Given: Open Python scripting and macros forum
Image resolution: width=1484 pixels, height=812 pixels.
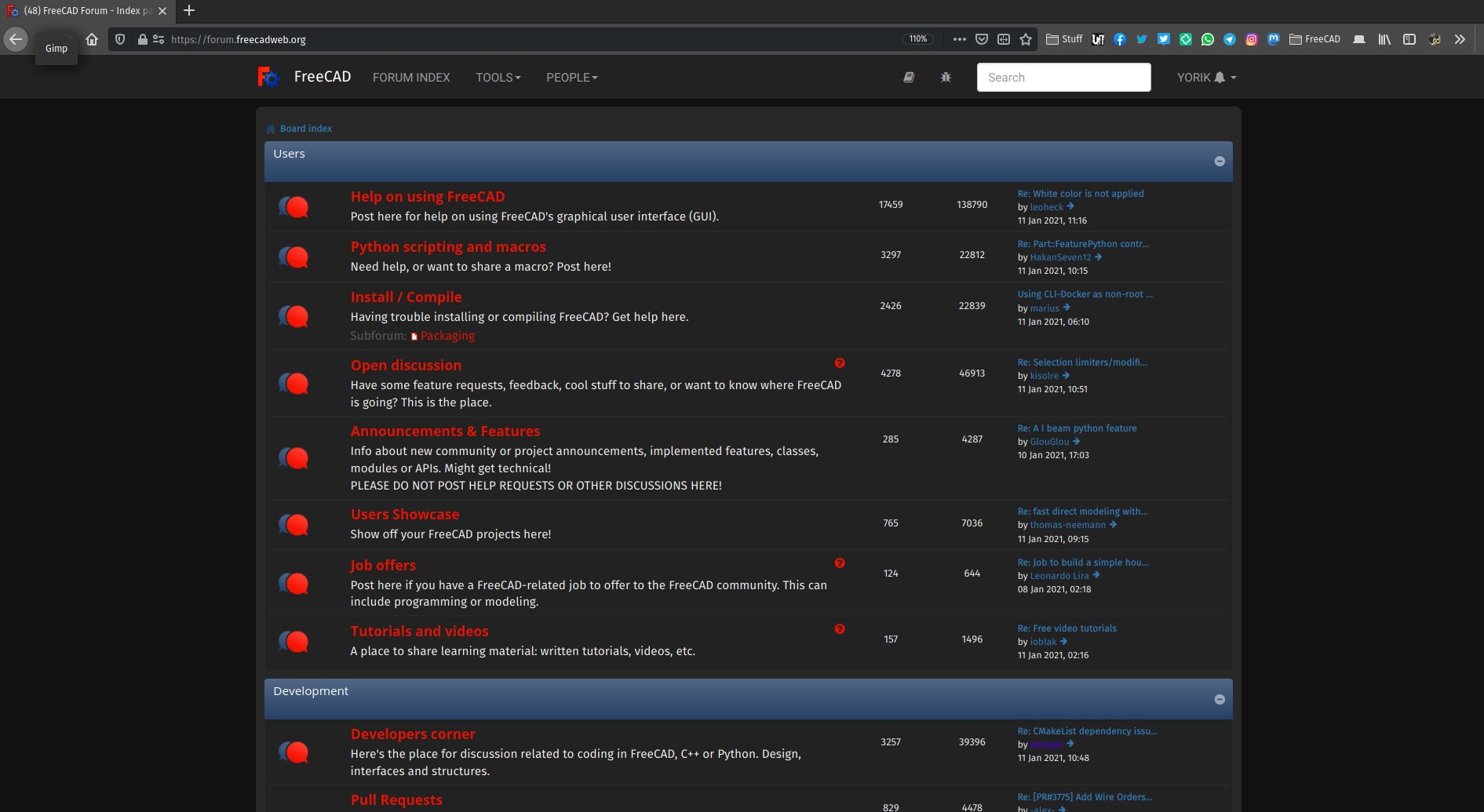Looking at the screenshot, I should pyautogui.click(x=448, y=247).
